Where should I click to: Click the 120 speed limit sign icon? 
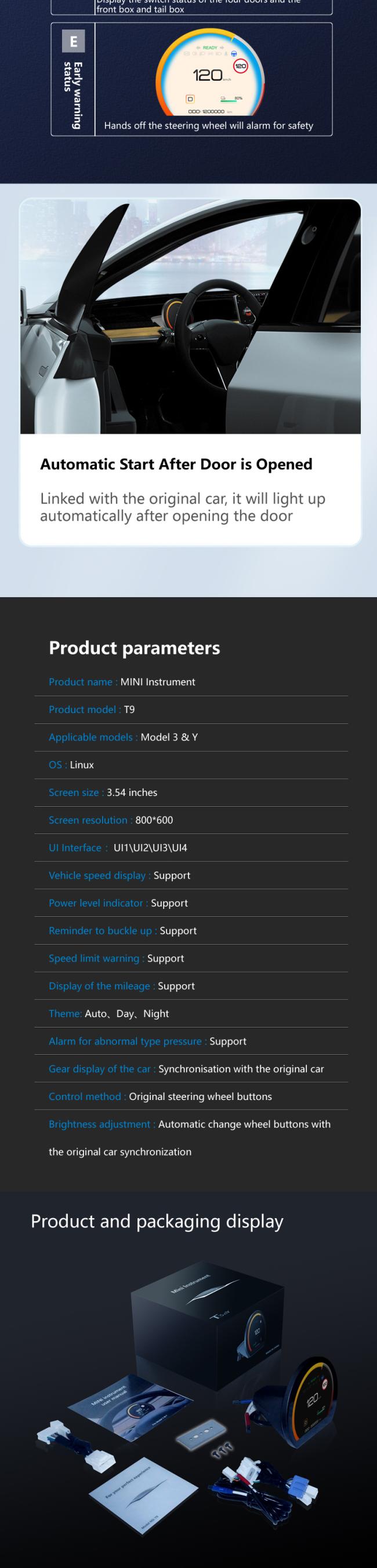pyautogui.click(x=241, y=65)
